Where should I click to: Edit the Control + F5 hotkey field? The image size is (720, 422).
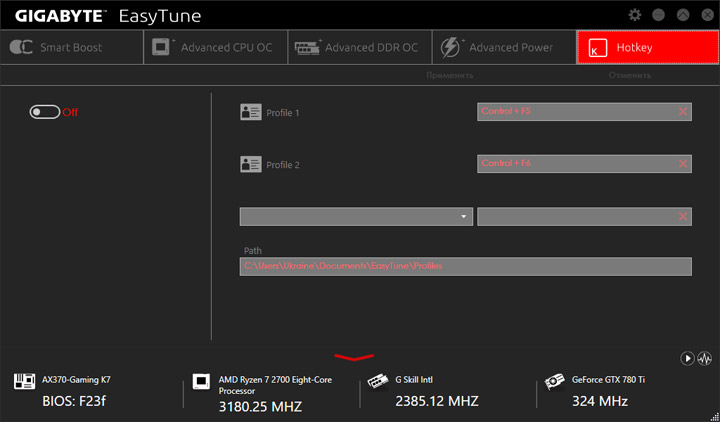584,112
